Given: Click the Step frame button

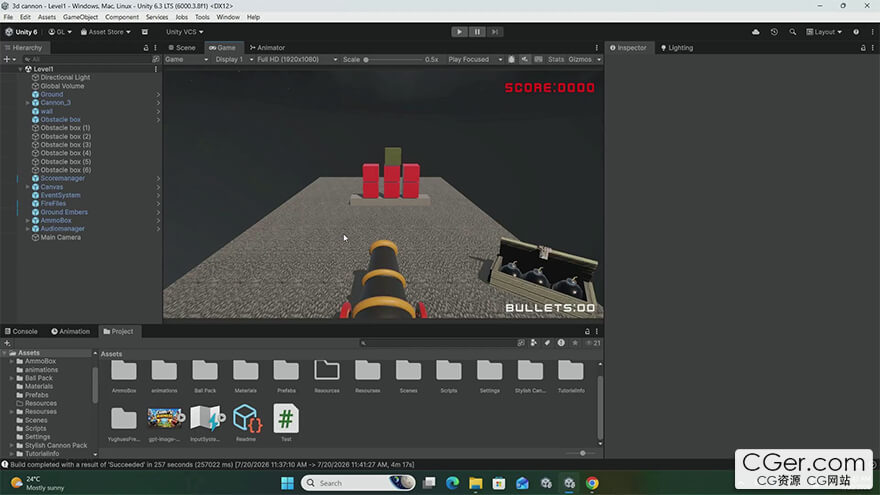Looking at the screenshot, I should click(494, 32).
